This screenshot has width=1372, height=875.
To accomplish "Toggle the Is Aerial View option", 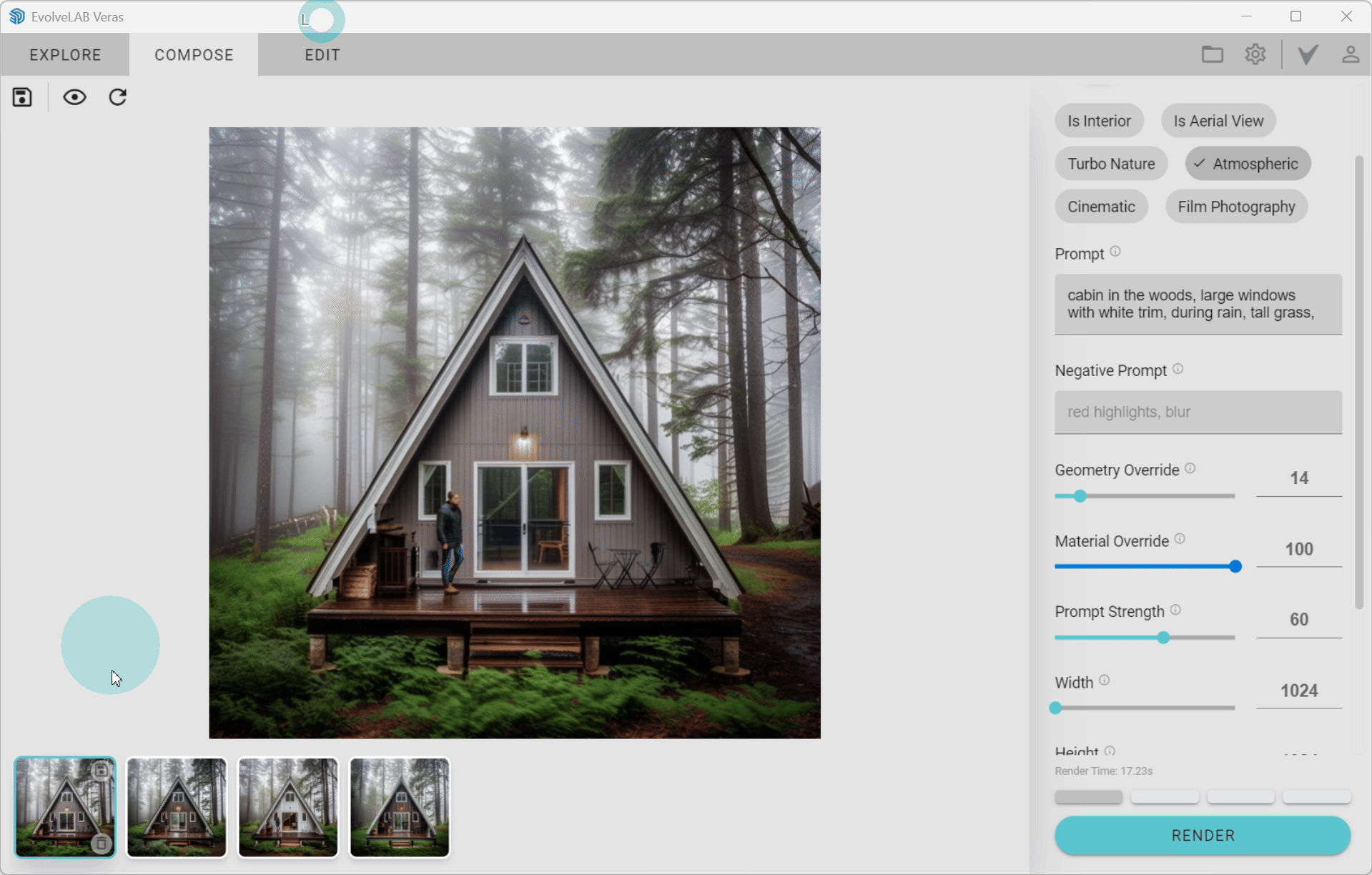I will [x=1218, y=120].
